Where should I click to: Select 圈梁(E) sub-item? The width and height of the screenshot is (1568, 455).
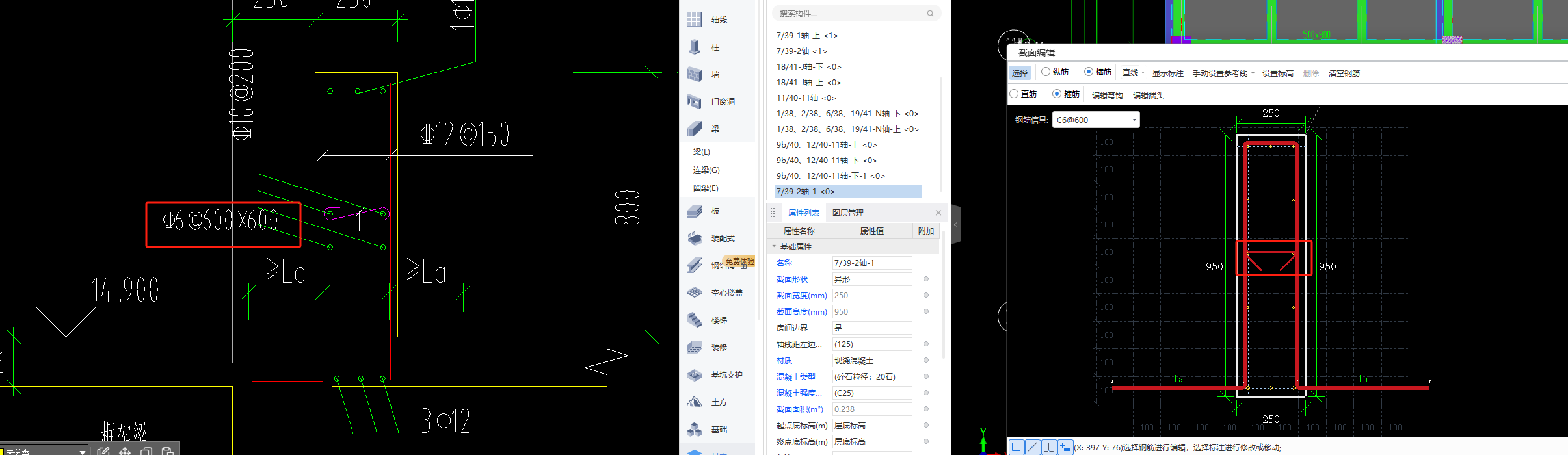(x=706, y=188)
